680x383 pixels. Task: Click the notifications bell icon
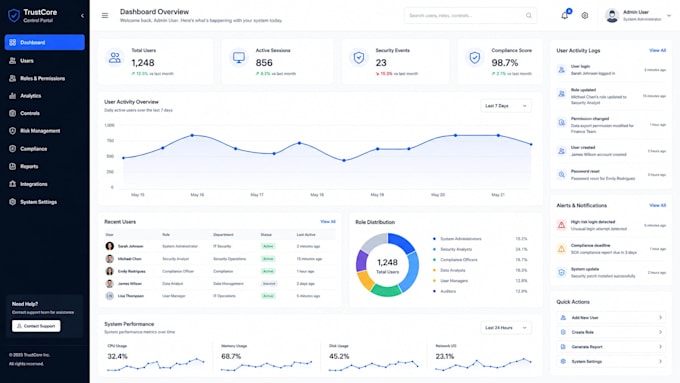[x=564, y=16]
